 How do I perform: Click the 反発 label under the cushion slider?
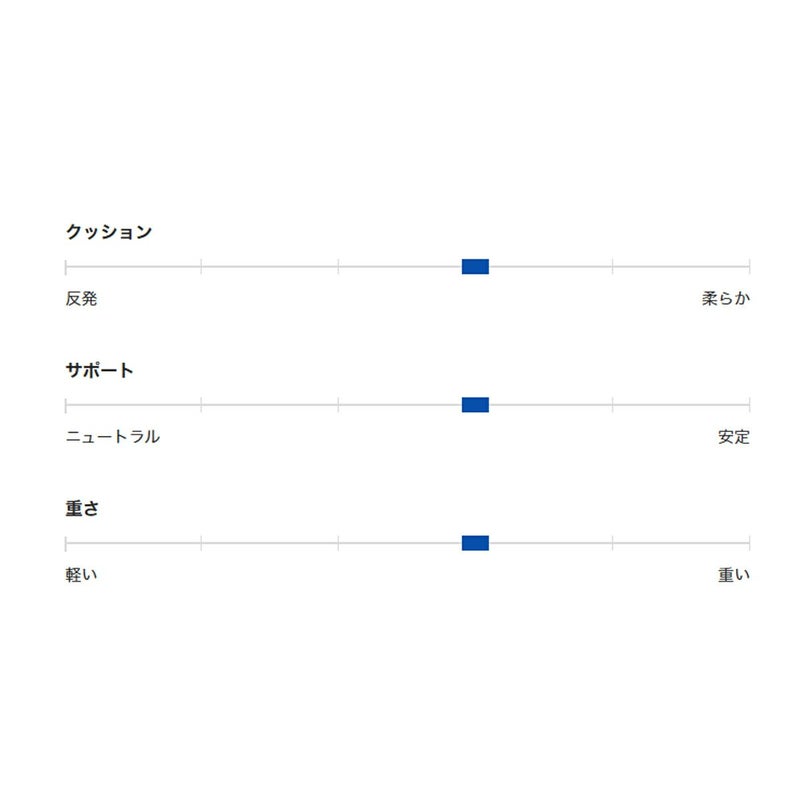pyautogui.click(x=81, y=299)
